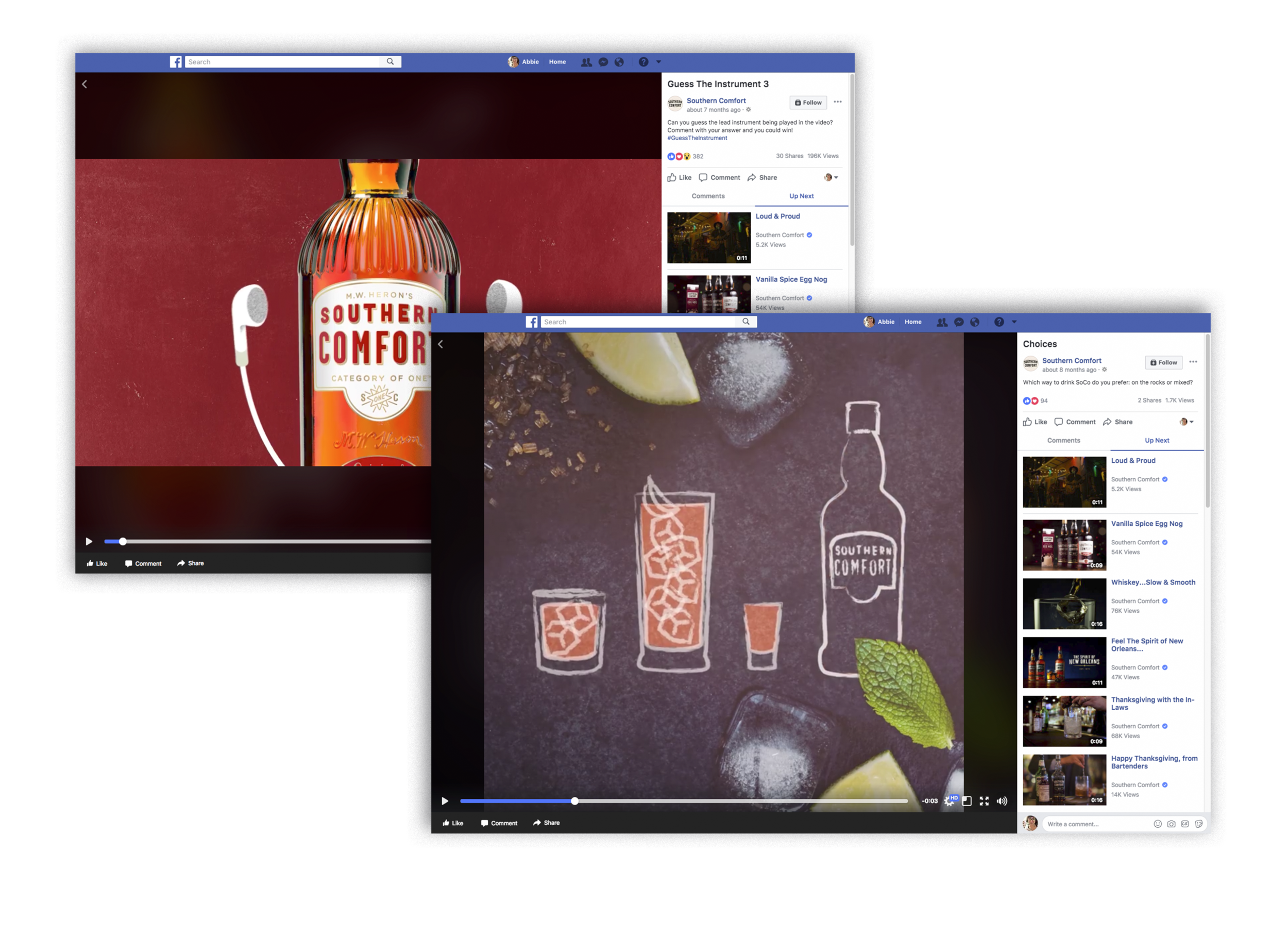Change commenting identity in Guess The Instrument window
Viewport: 1288px width, 937px height.
831,177
